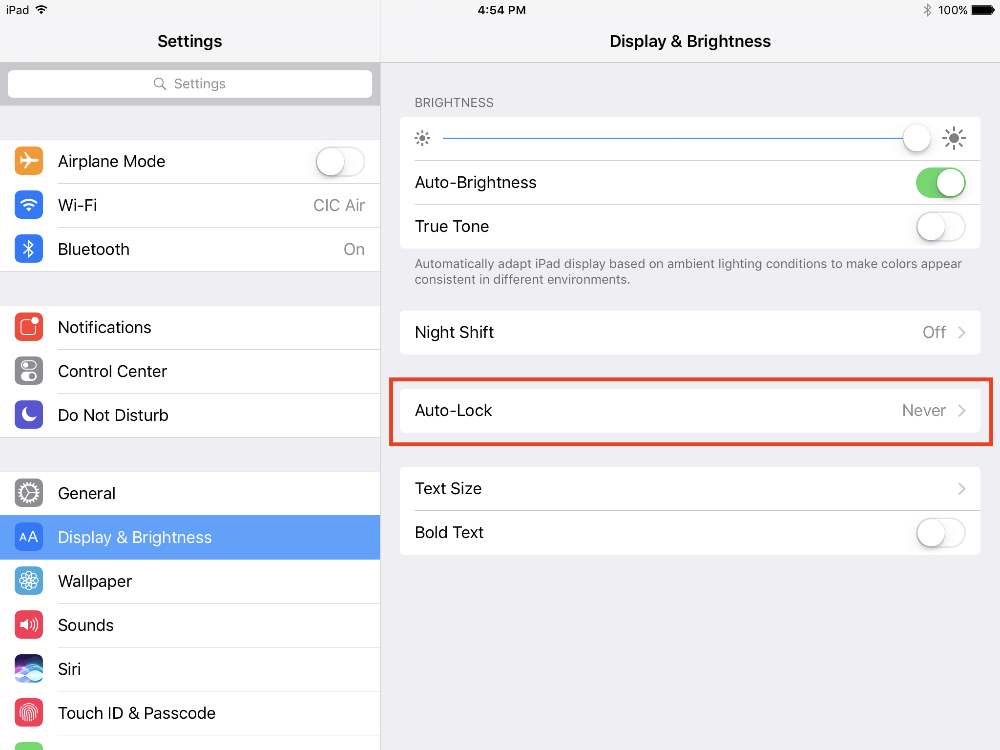This screenshot has height=750, width=1000.
Task: Click the Bluetooth icon
Action: (x=27, y=249)
